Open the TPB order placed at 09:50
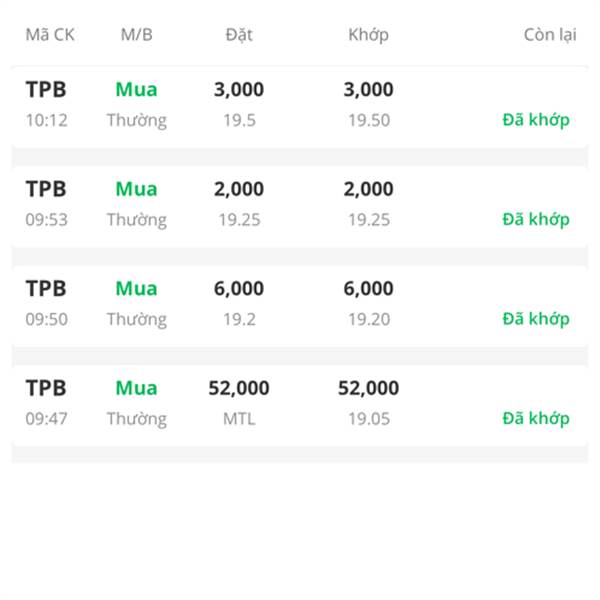The width and height of the screenshot is (600, 600). [x=300, y=304]
